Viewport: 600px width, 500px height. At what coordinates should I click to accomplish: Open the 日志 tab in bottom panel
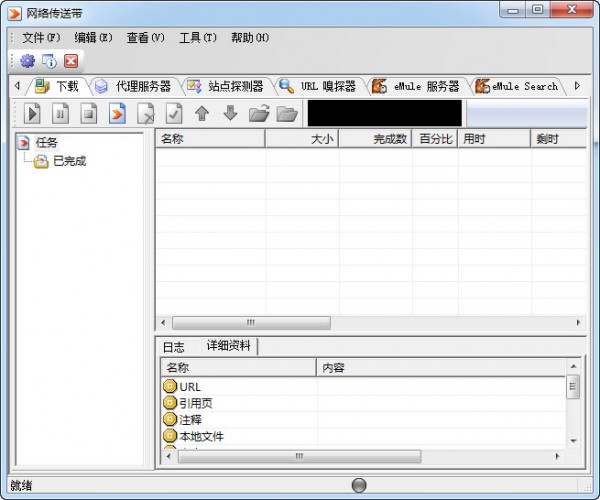(x=174, y=347)
